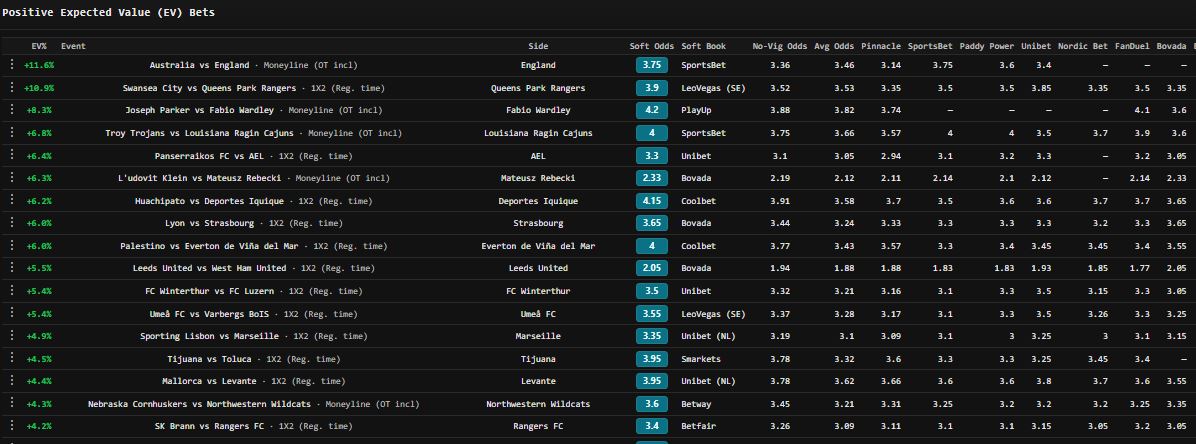This screenshot has height=444, width=1196.
Task: Sort by the EV% column header
Action: [x=39, y=46]
